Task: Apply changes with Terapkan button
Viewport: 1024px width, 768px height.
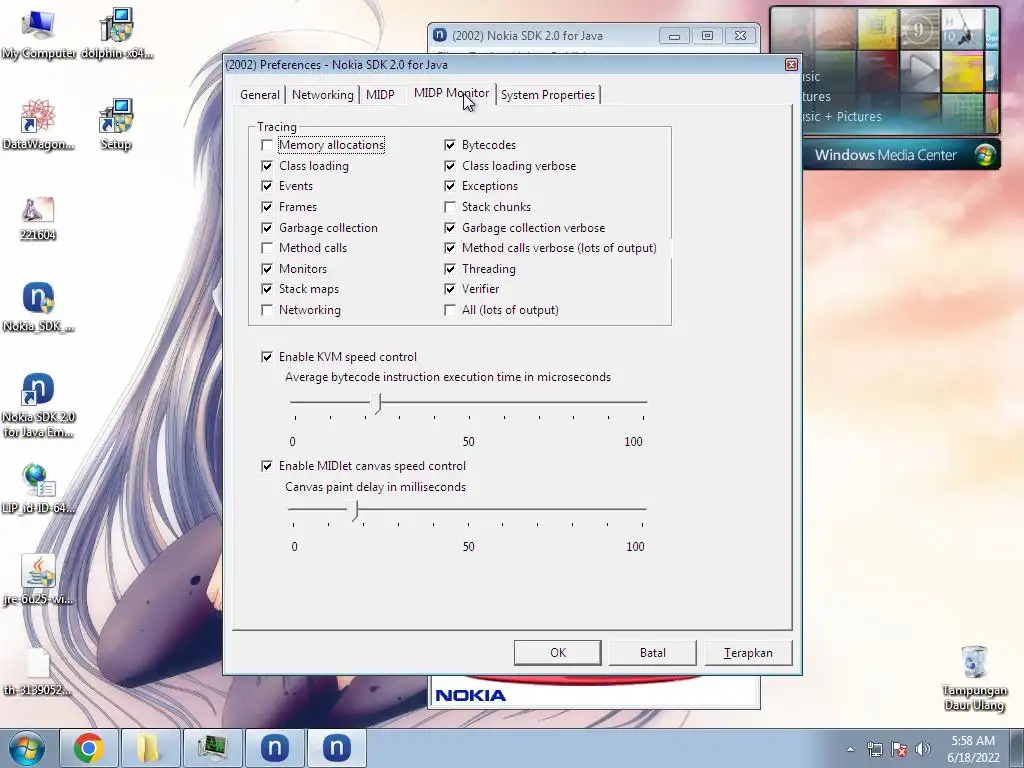Action: click(748, 653)
